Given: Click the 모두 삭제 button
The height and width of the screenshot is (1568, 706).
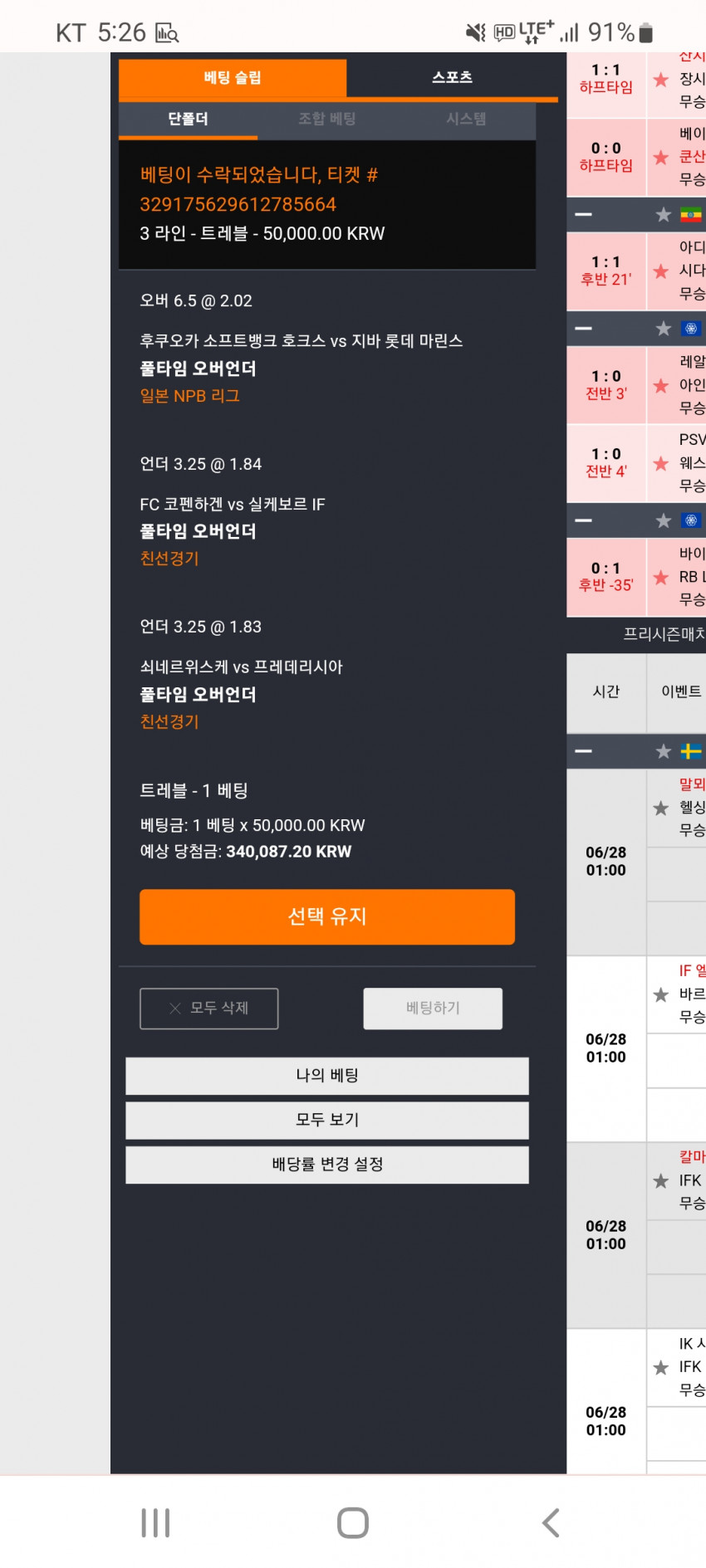Looking at the screenshot, I should [209, 1008].
